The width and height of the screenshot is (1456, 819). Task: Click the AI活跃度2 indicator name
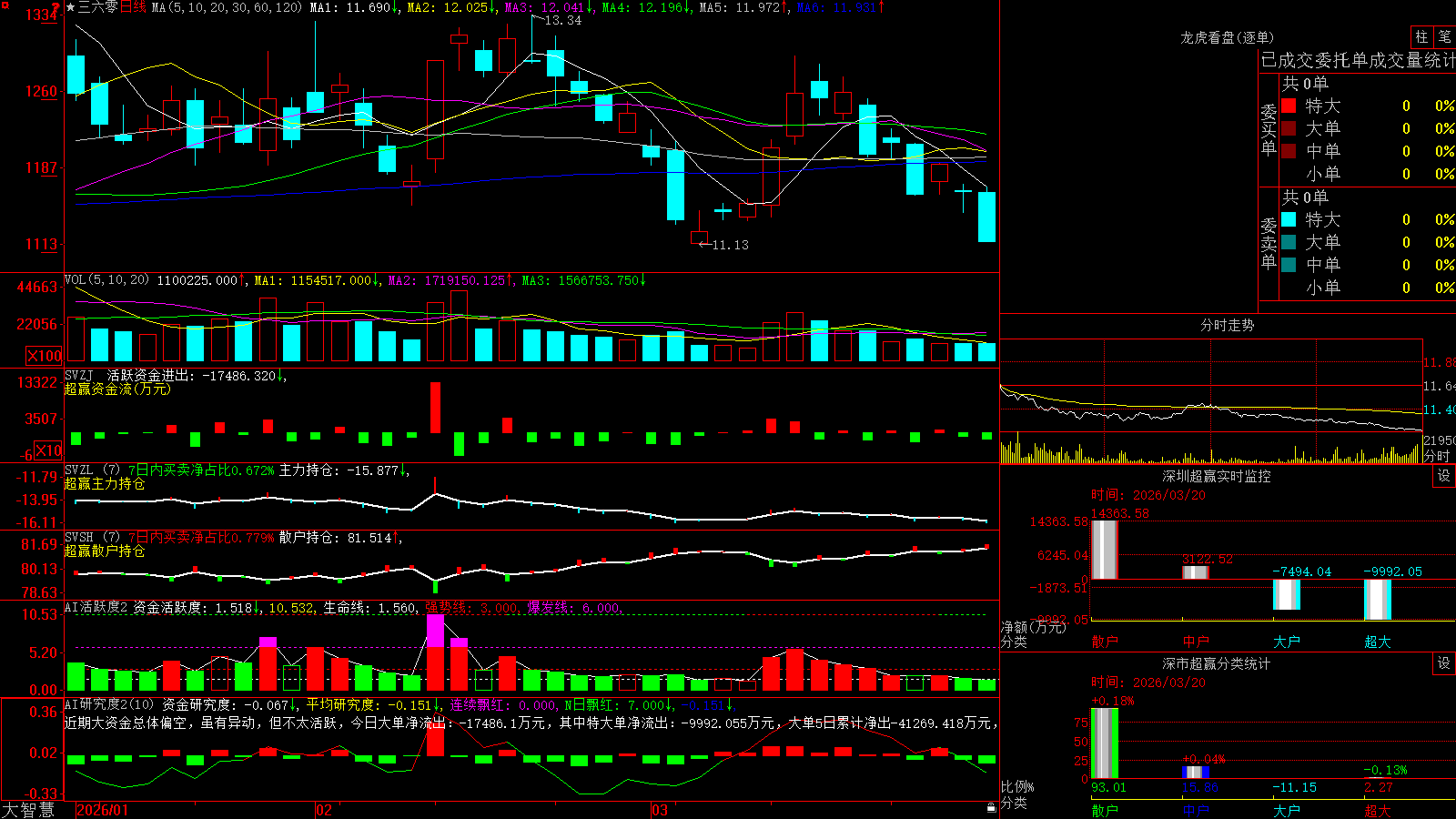(x=96, y=608)
